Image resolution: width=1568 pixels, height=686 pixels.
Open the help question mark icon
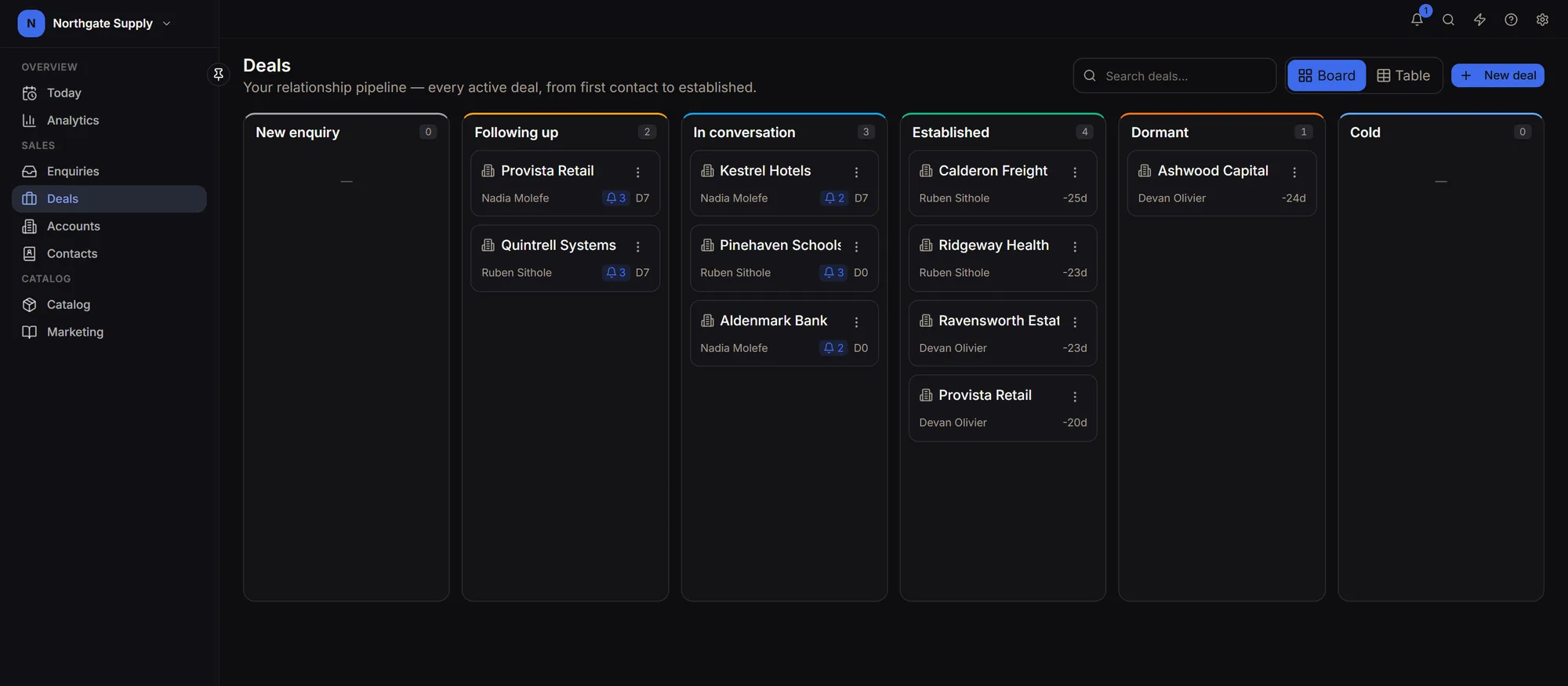(1511, 20)
